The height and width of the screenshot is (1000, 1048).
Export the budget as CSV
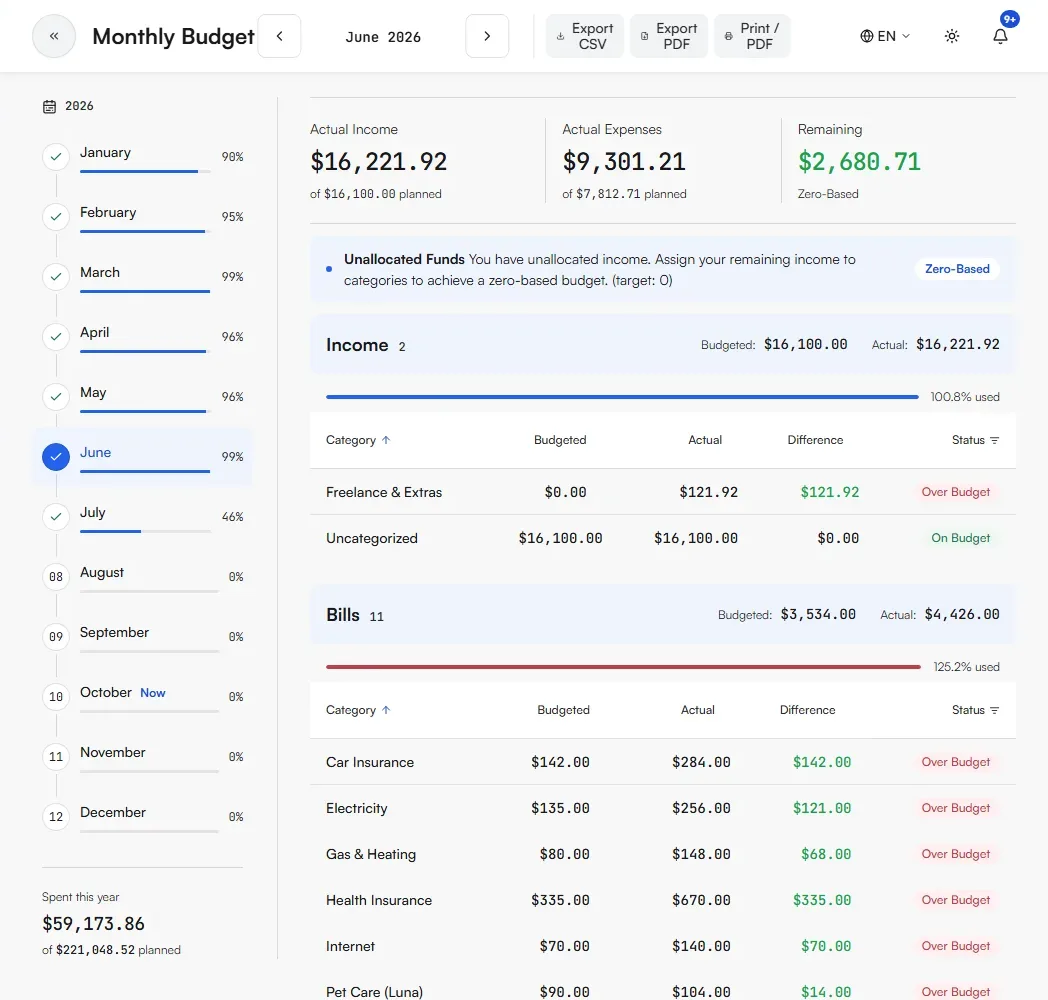pos(585,36)
